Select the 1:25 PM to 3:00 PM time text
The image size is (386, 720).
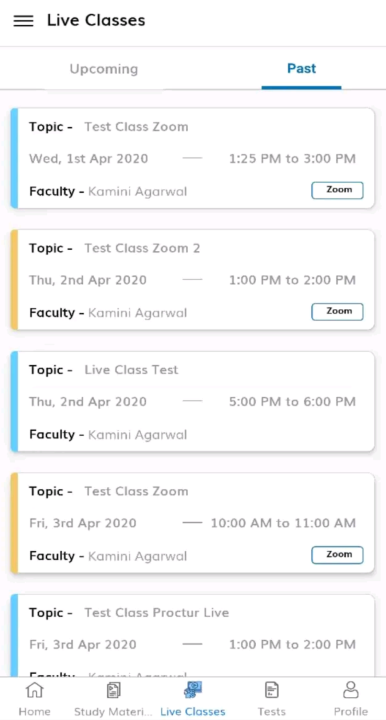click(x=292, y=159)
